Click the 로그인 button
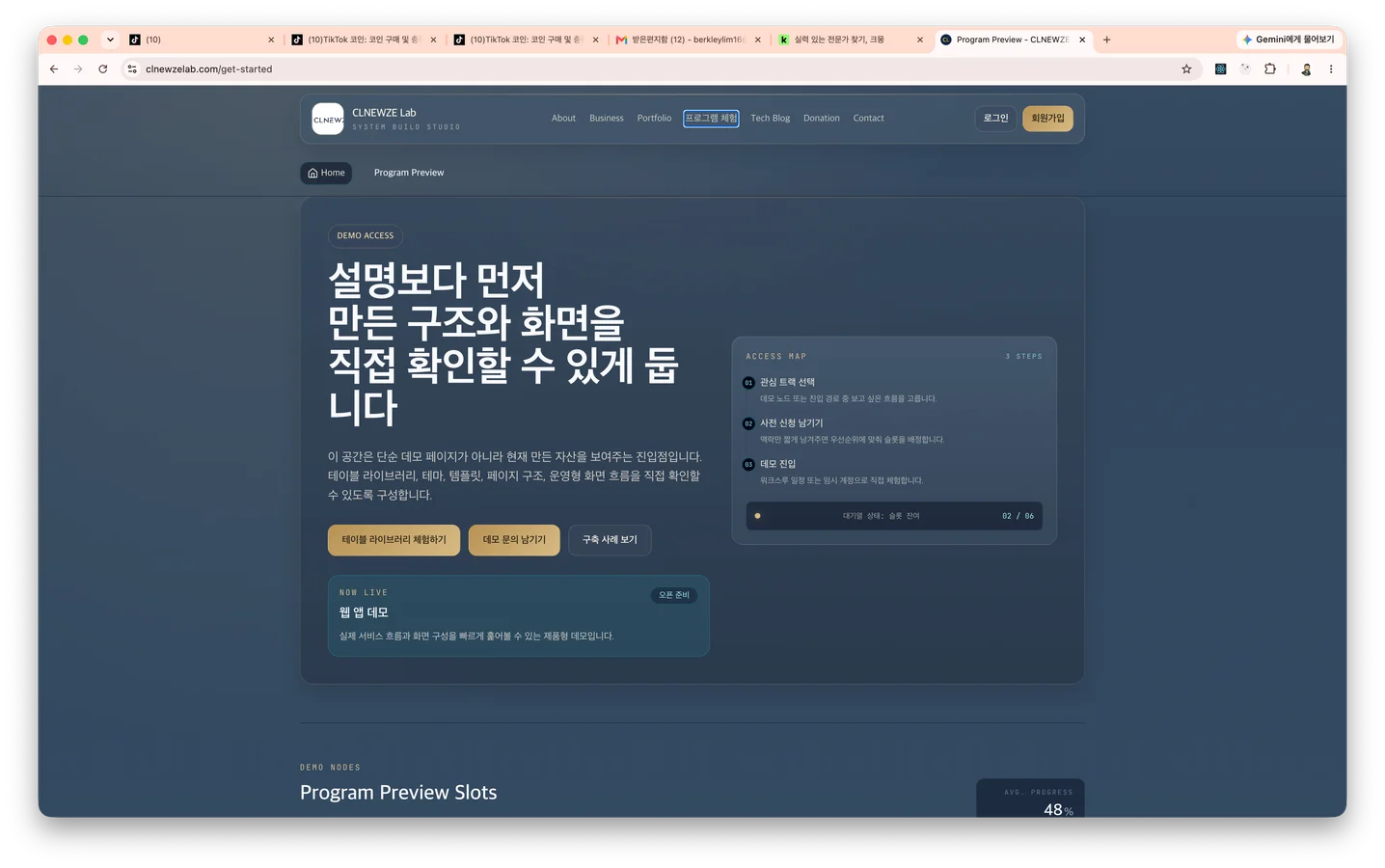Image resolution: width=1385 pixels, height=868 pixels. click(x=995, y=119)
